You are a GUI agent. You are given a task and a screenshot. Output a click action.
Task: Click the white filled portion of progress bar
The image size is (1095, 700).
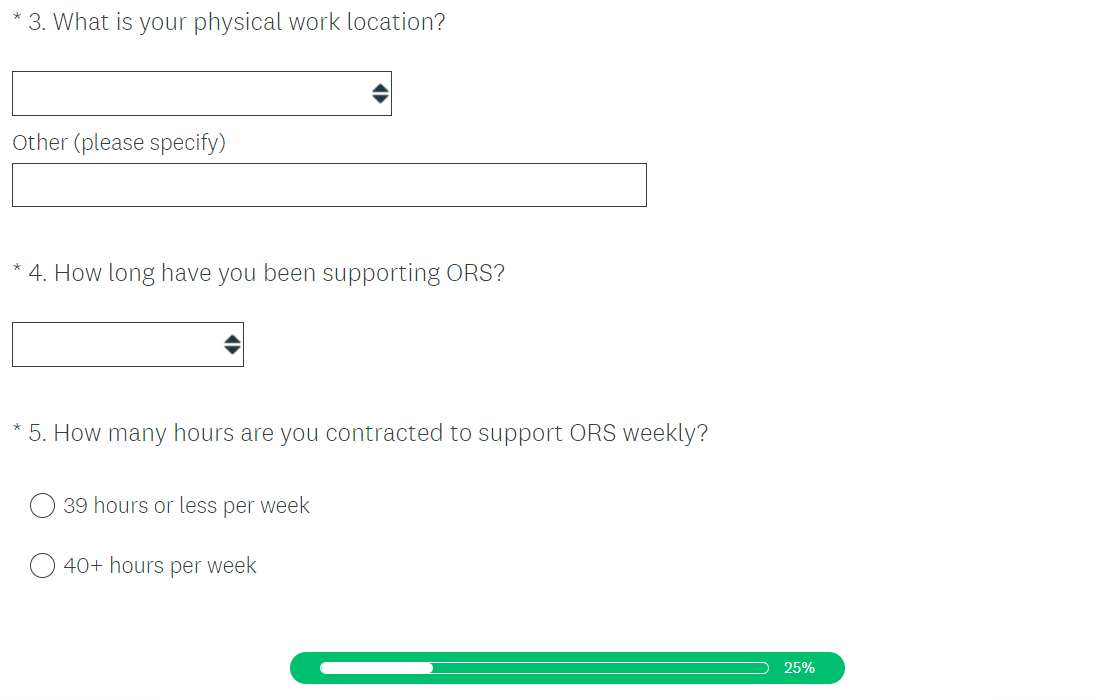tap(376, 668)
